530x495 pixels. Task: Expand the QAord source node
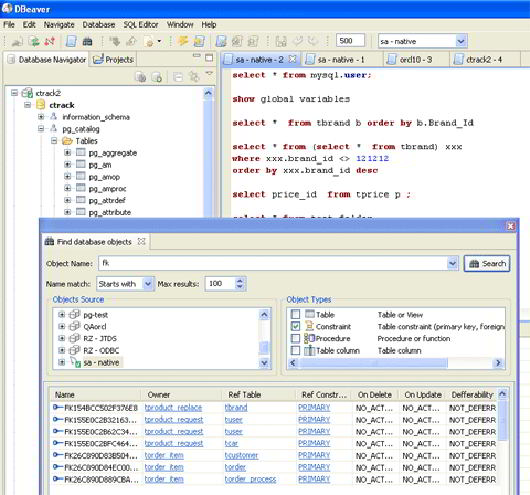click(61, 326)
